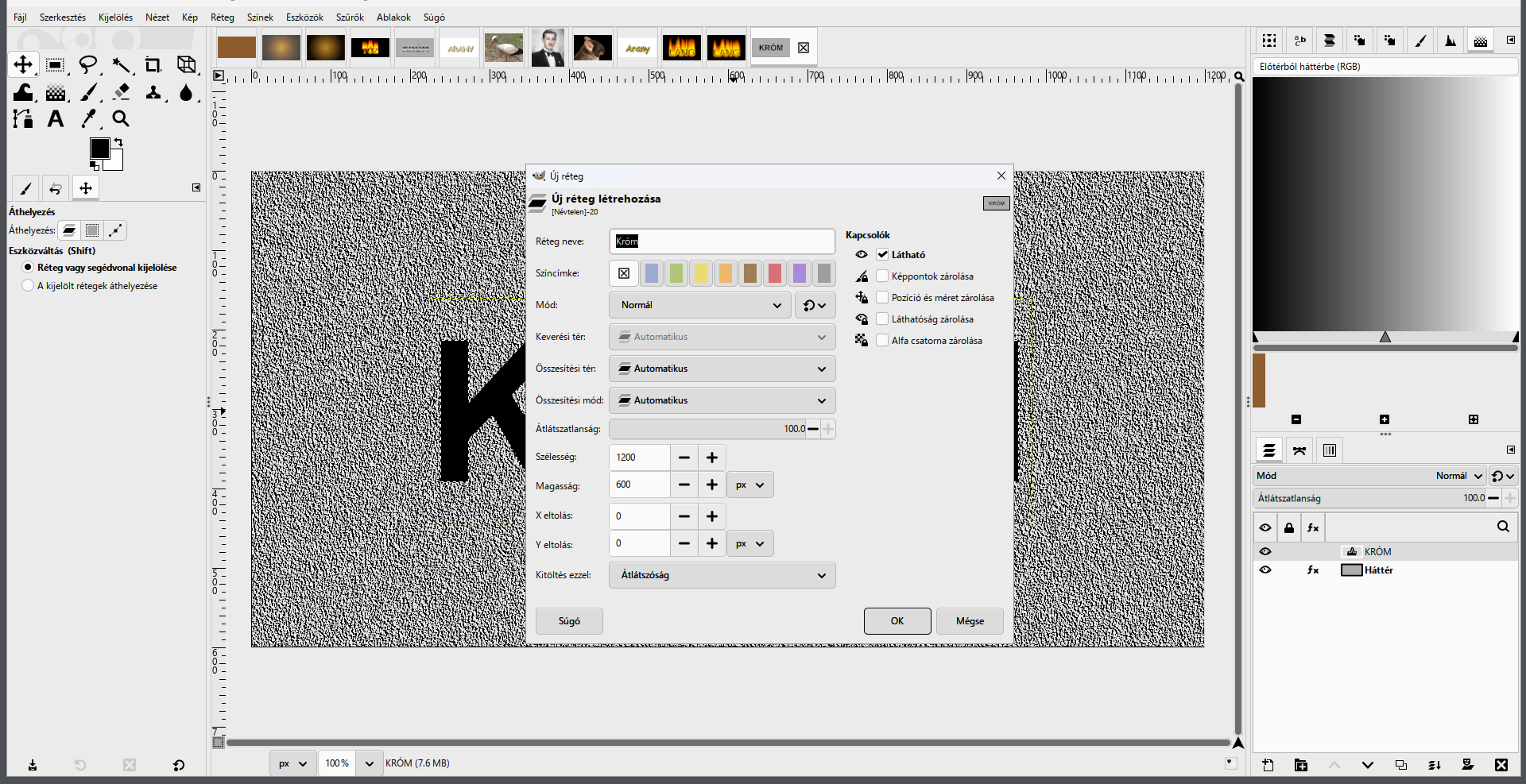This screenshot has height=784, width=1526.
Task: Open the Összesítési mód dropdown
Action: coord(722,400)
